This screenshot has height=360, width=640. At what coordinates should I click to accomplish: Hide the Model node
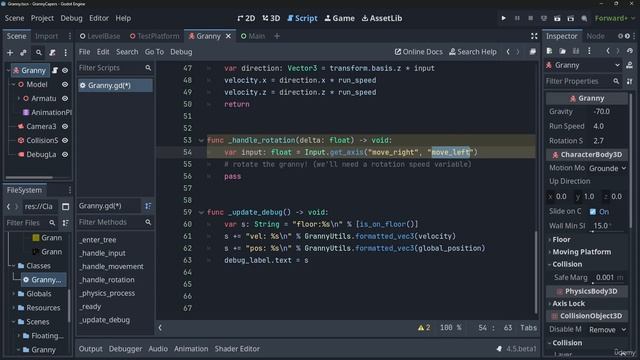coord(65,84)
